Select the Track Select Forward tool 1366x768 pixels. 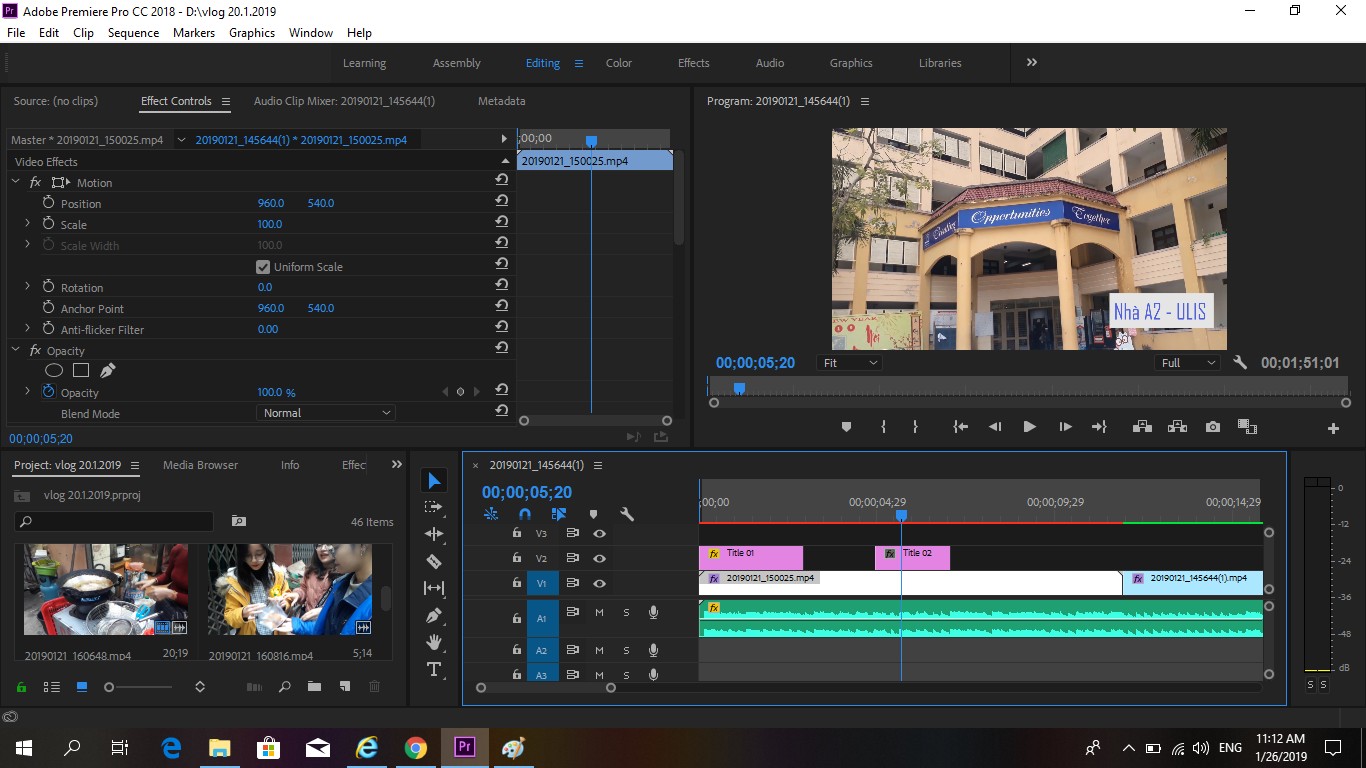coord(434,507)
